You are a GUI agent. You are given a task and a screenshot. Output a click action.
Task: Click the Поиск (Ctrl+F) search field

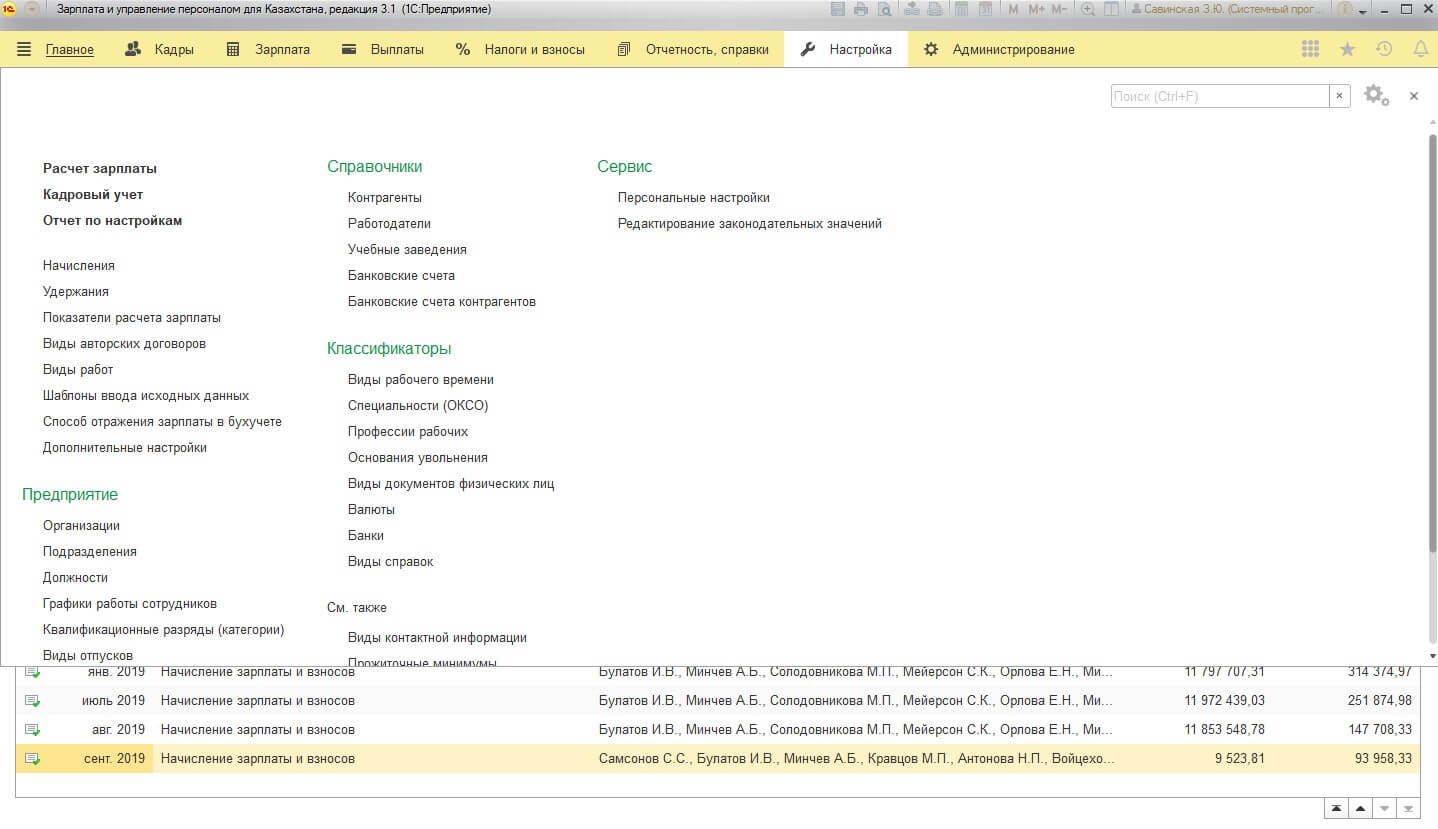click(1220, 96)
